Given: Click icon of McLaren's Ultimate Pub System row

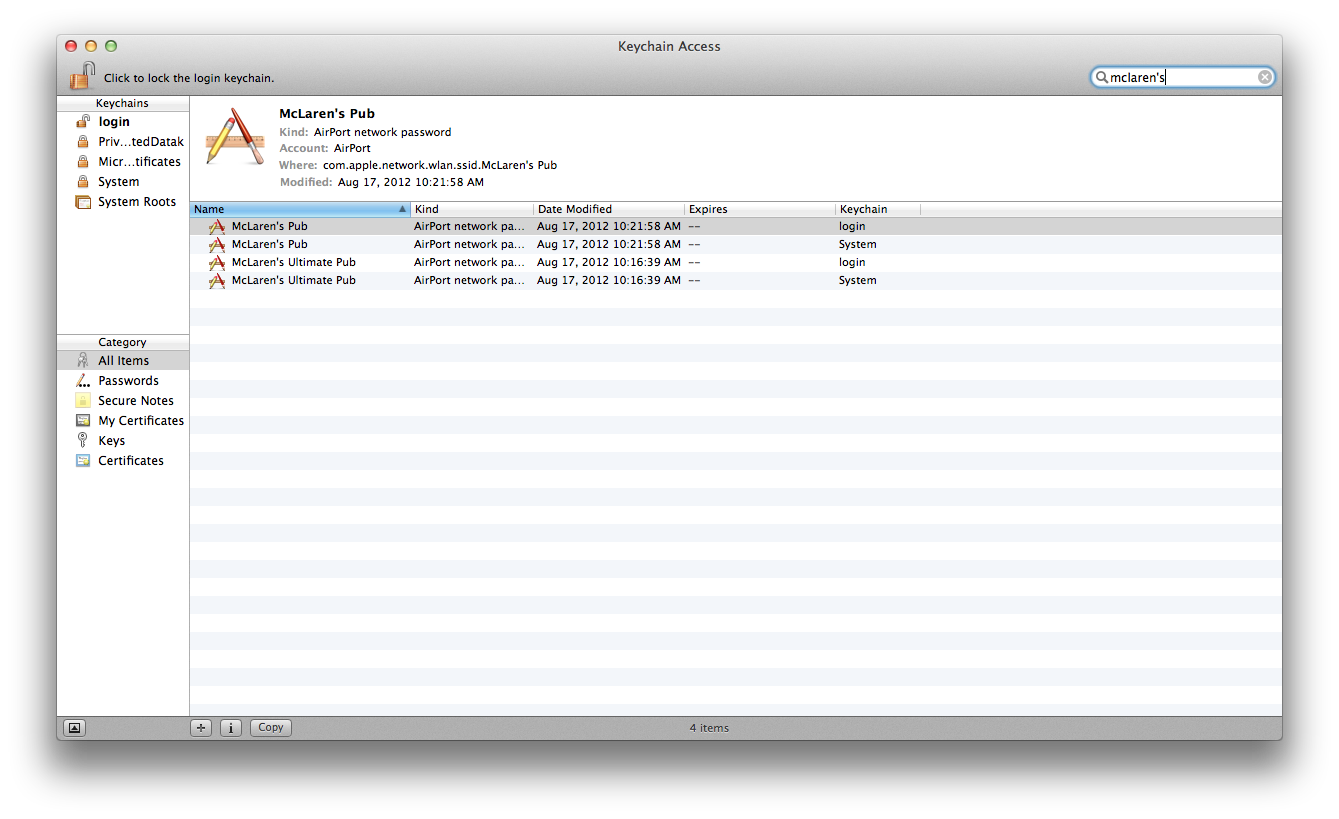Looking at the screenshot, I should point(217,281).
